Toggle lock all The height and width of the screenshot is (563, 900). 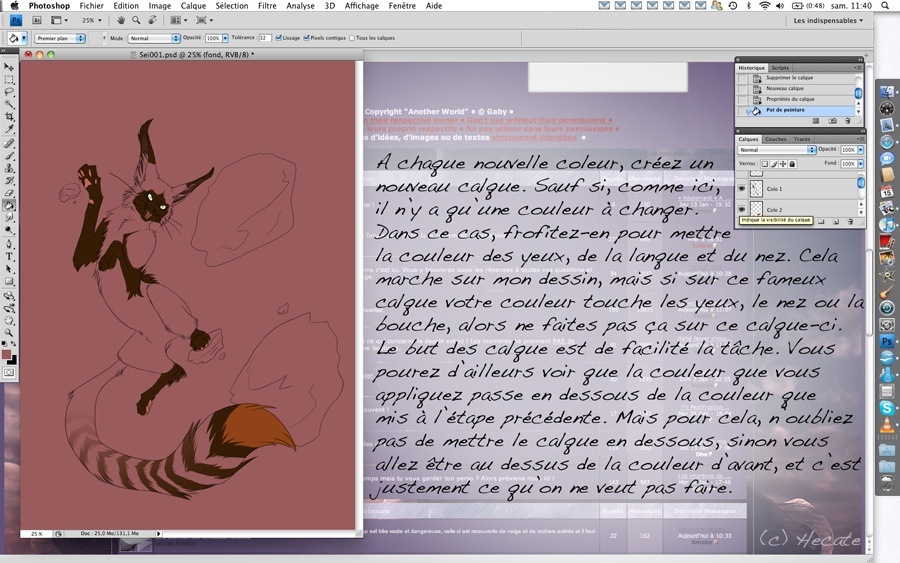[792, 164]
